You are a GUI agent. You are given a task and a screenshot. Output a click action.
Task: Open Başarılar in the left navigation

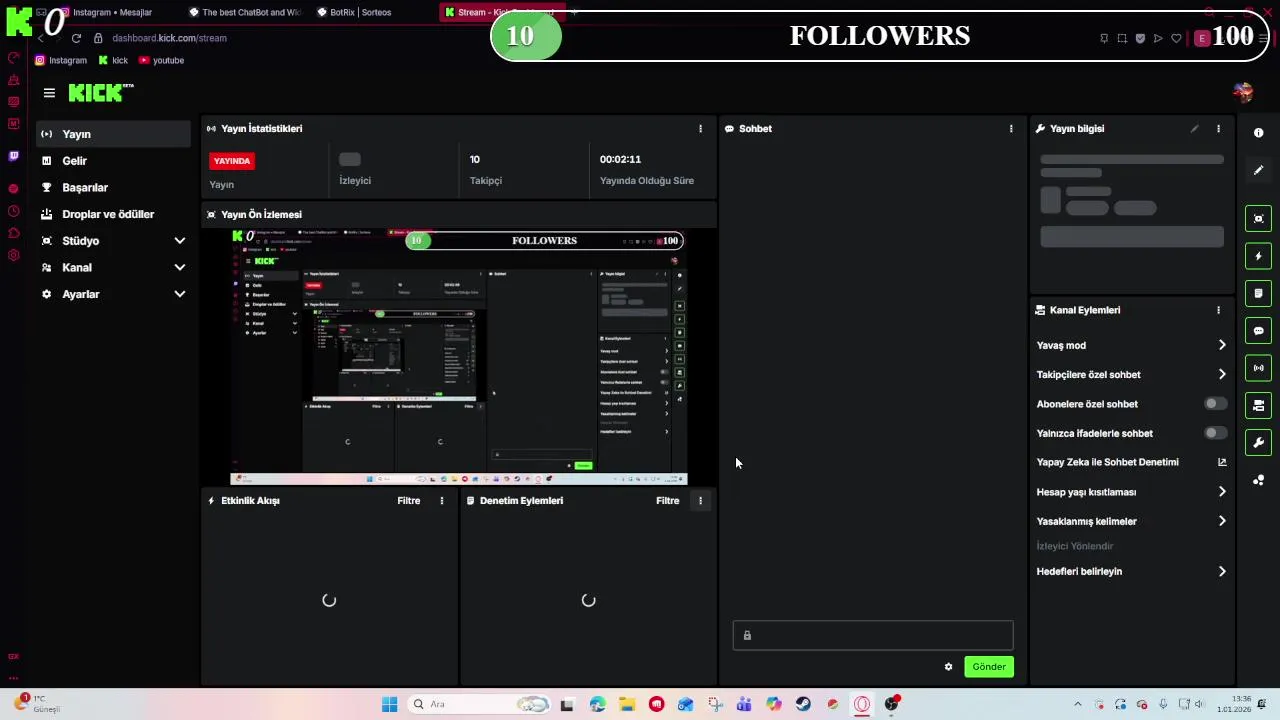point(113,188)
